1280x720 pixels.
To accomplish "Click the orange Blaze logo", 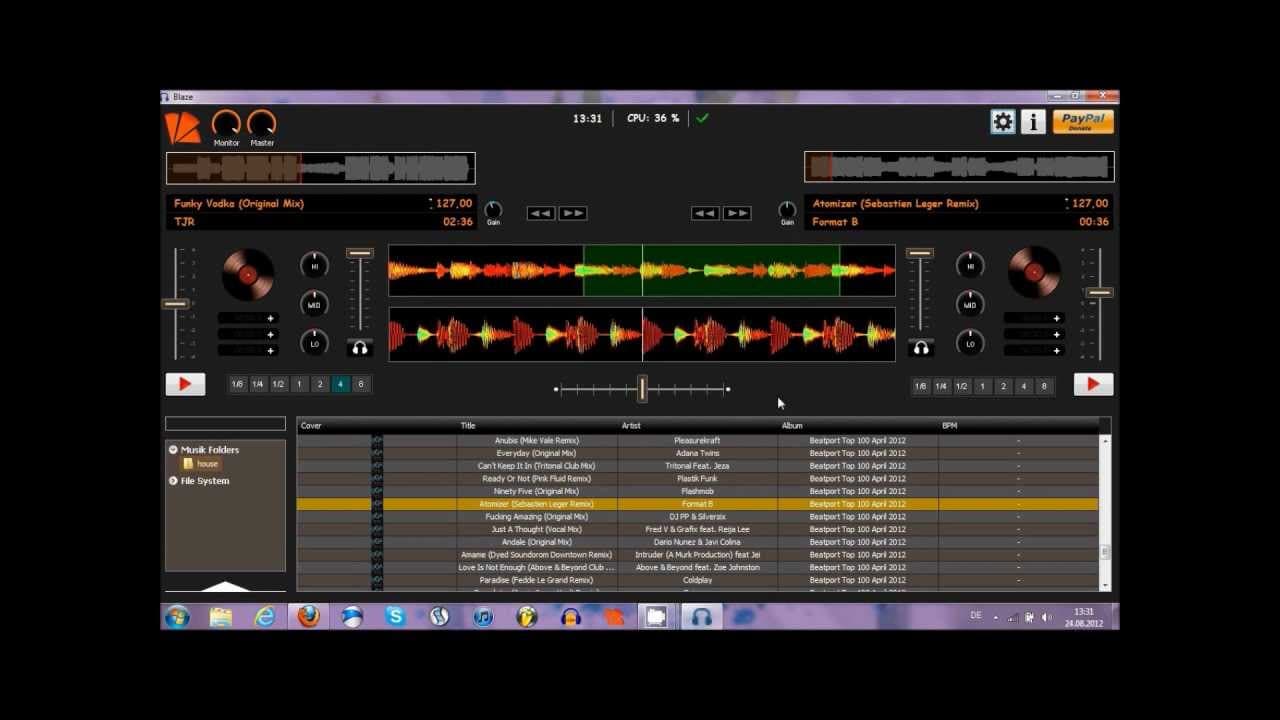I will click(183, 127).
